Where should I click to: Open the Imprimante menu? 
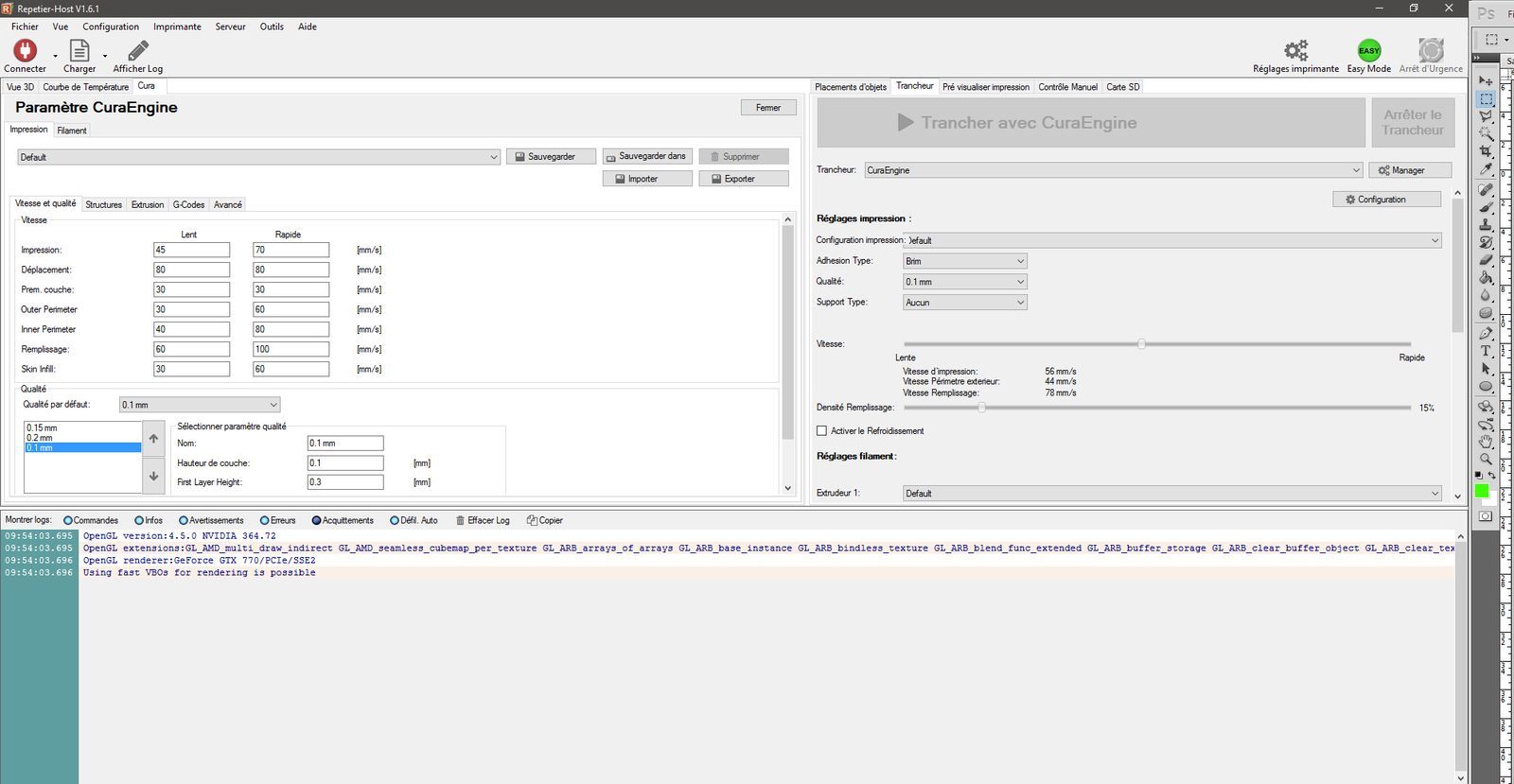pyautogui.click(x=177, y=26)
